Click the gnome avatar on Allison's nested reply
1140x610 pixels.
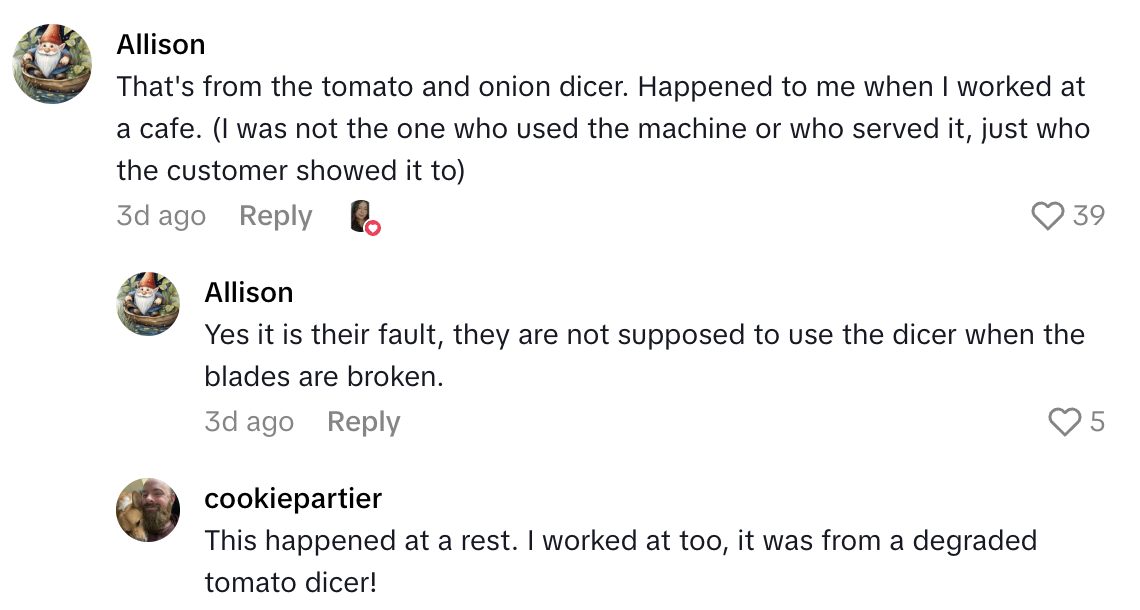click(149, 303)
